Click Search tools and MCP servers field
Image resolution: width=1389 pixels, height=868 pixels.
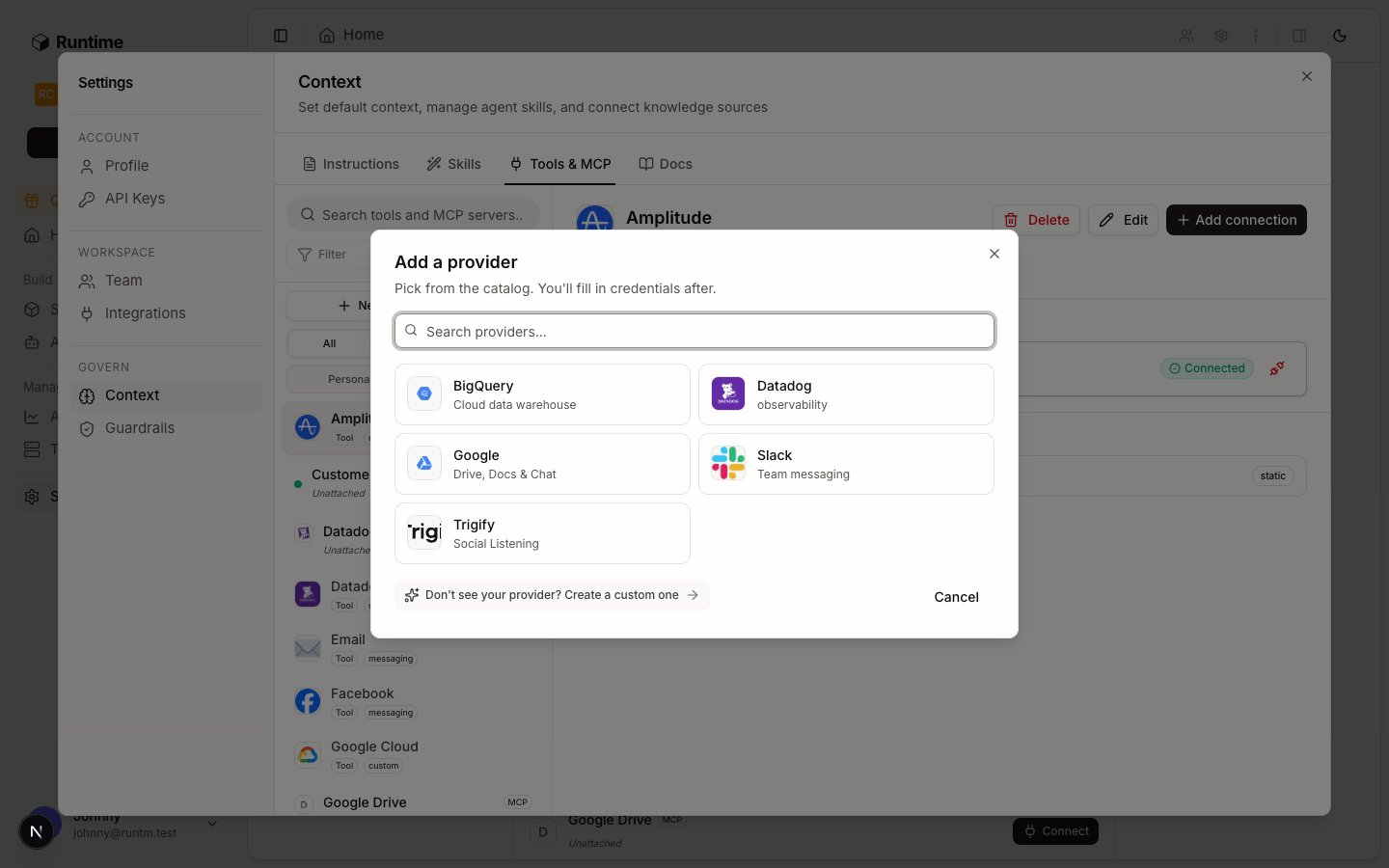pos(413,215)
